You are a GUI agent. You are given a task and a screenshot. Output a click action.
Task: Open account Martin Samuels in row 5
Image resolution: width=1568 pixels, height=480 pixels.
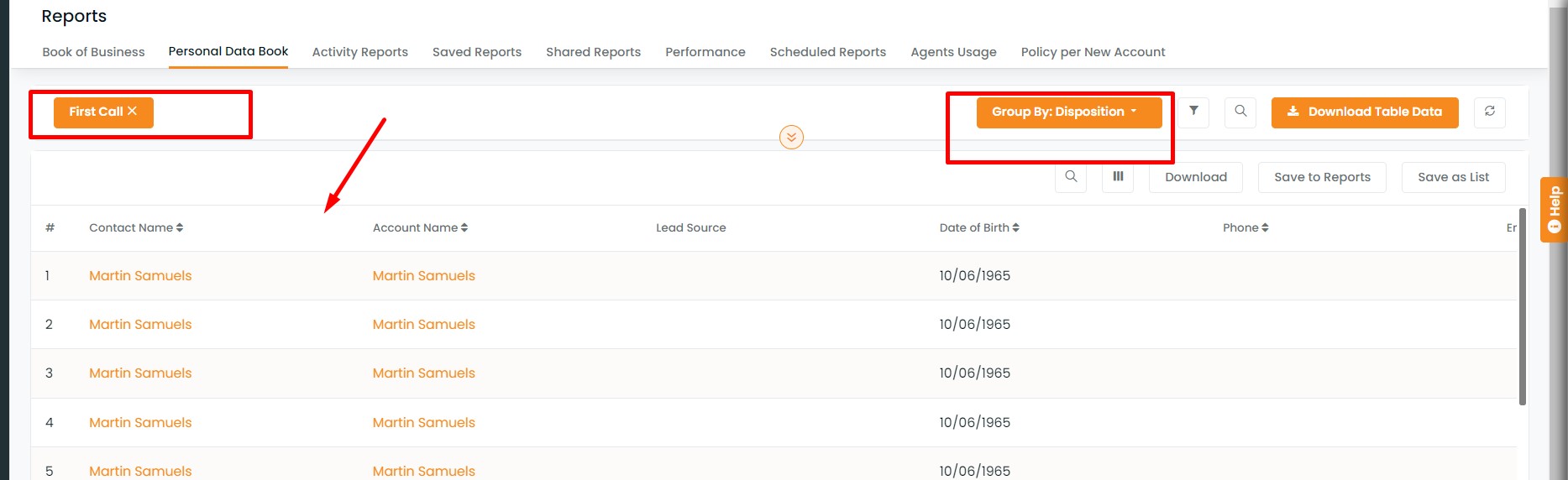(x=423, y=471)
